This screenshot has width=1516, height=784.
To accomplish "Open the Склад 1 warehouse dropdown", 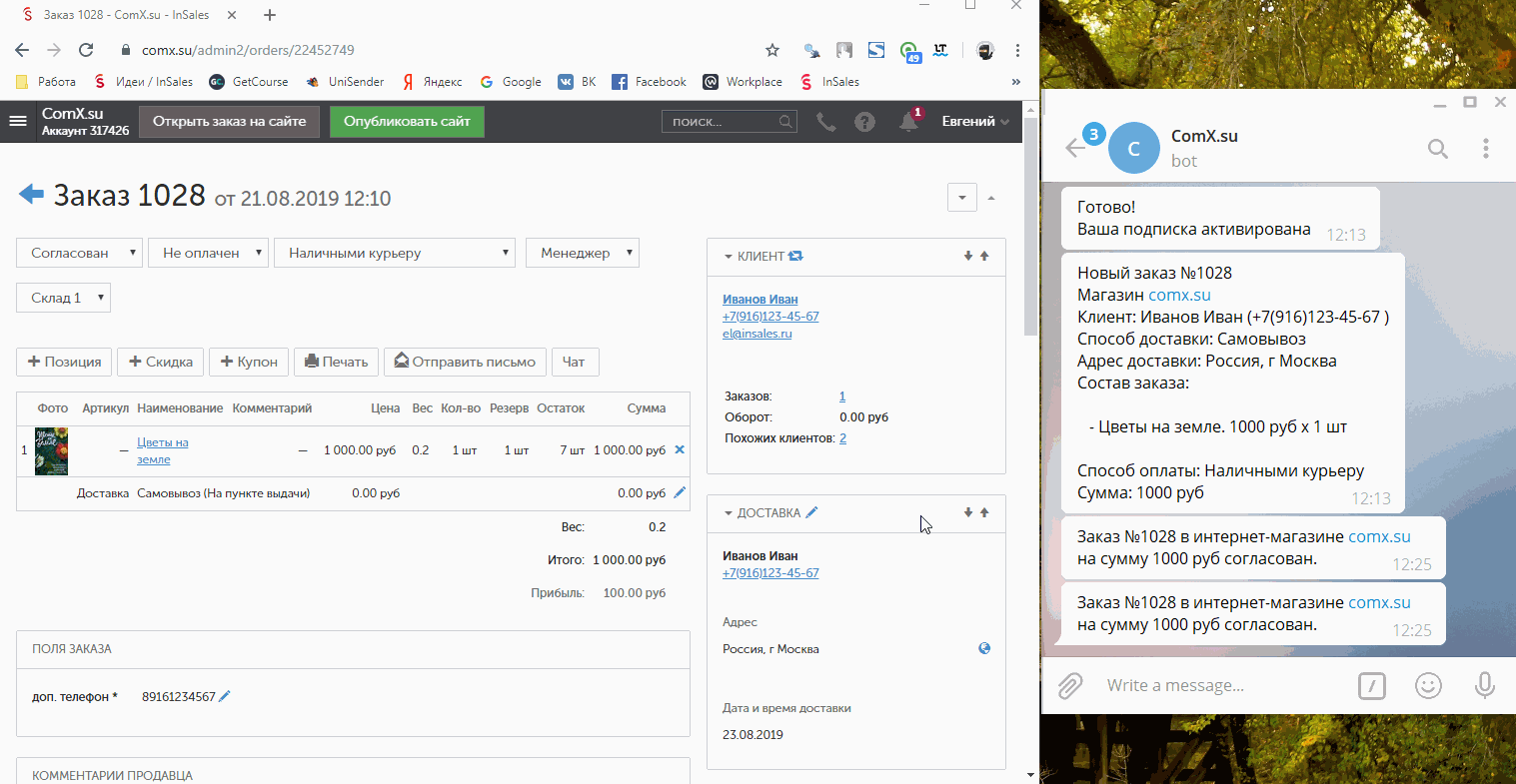I will (x=64, y=298).
